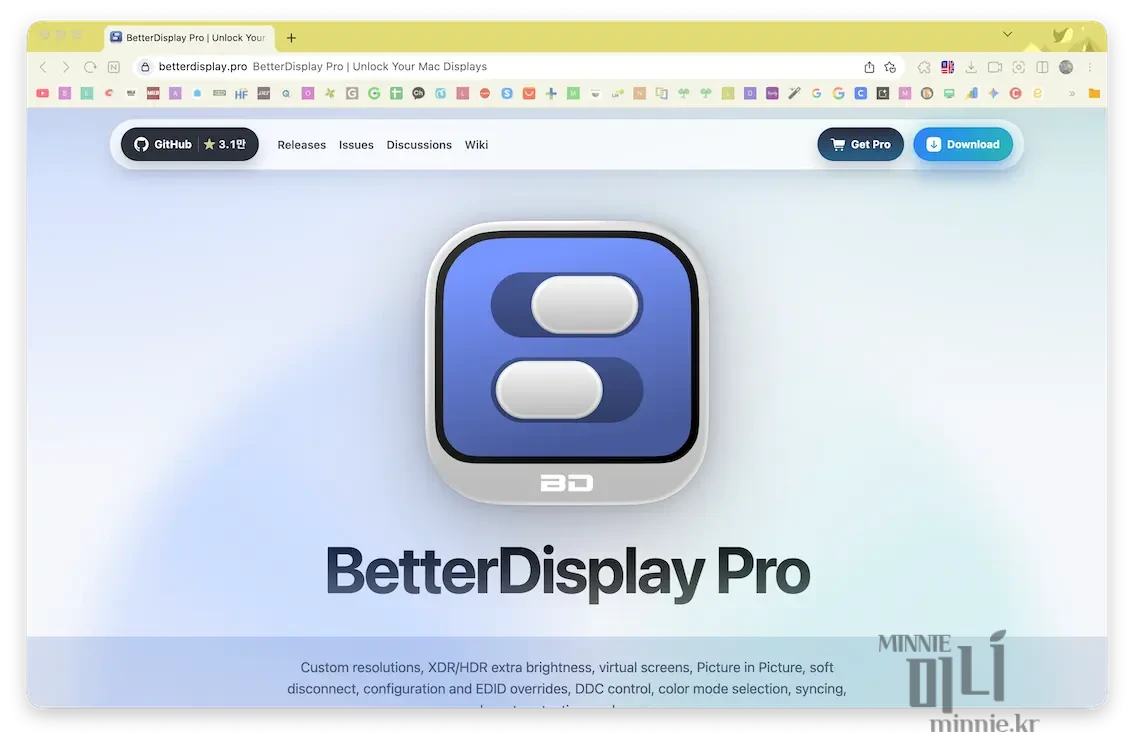Viewport: 1134px width, 741px height.
Task: Open the Issues link
Action: [356, 145]
